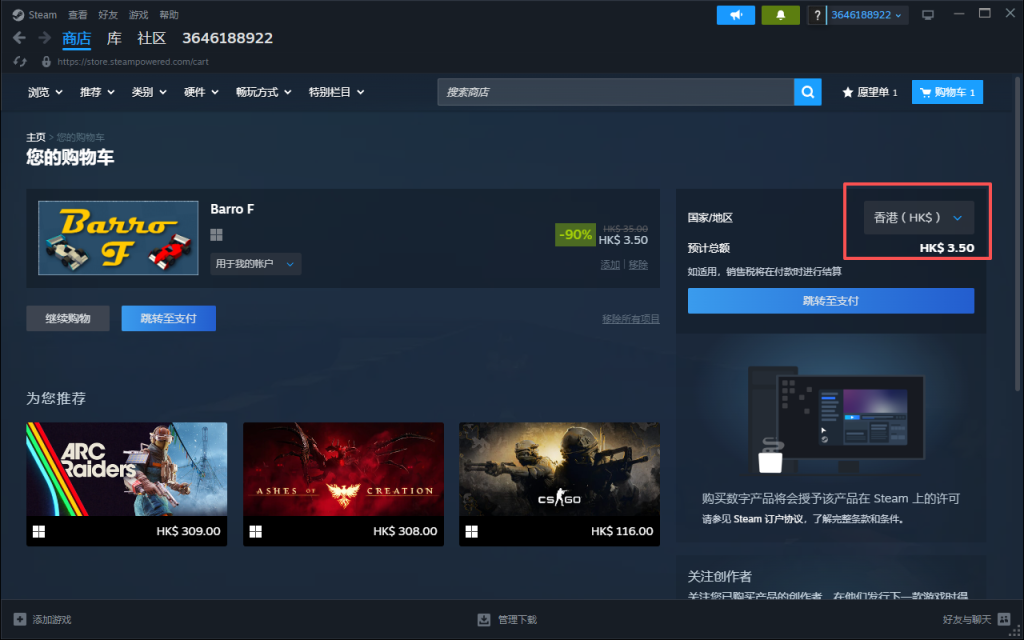The image size is (1024, 640).
Task: Open the ARC Raiders recommendation thumbnail
Action: point(127,469)
